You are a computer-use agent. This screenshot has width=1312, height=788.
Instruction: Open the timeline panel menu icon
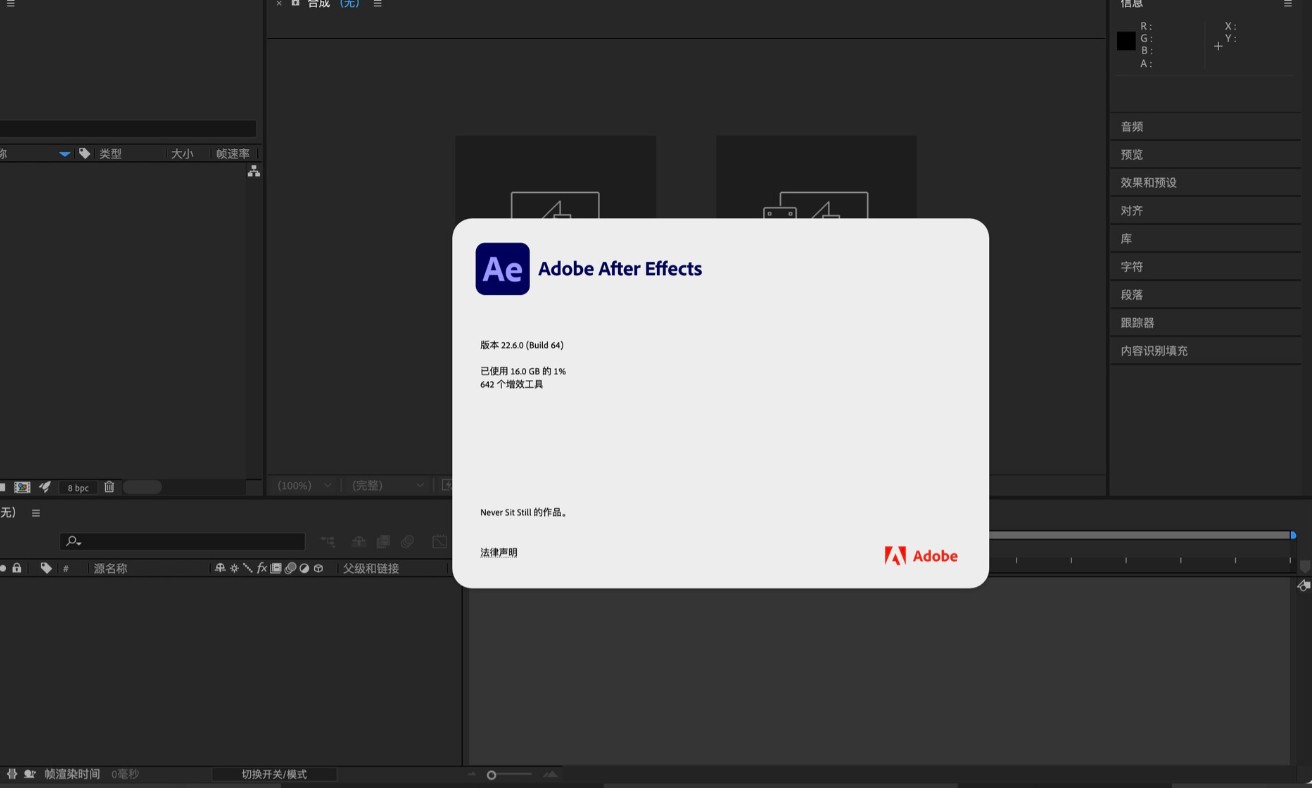click(36, 513)
